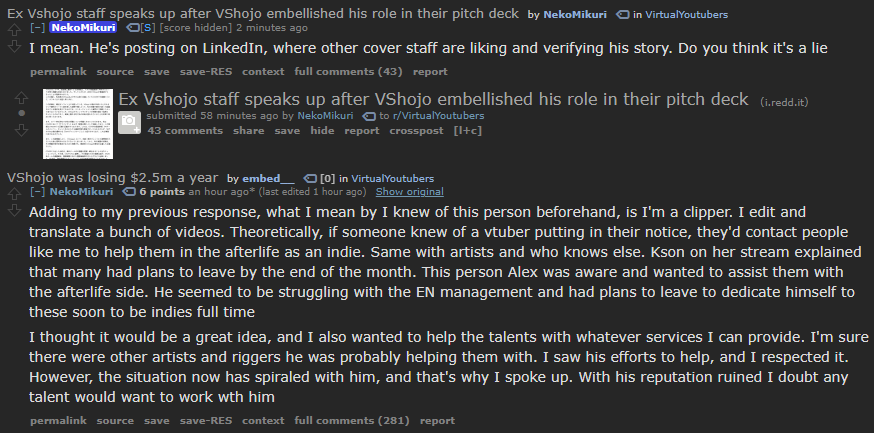The width and height of the screenshot is (874, 433).
Task: Upvote the first NekoMikuri comment
Action: (14, 31)
